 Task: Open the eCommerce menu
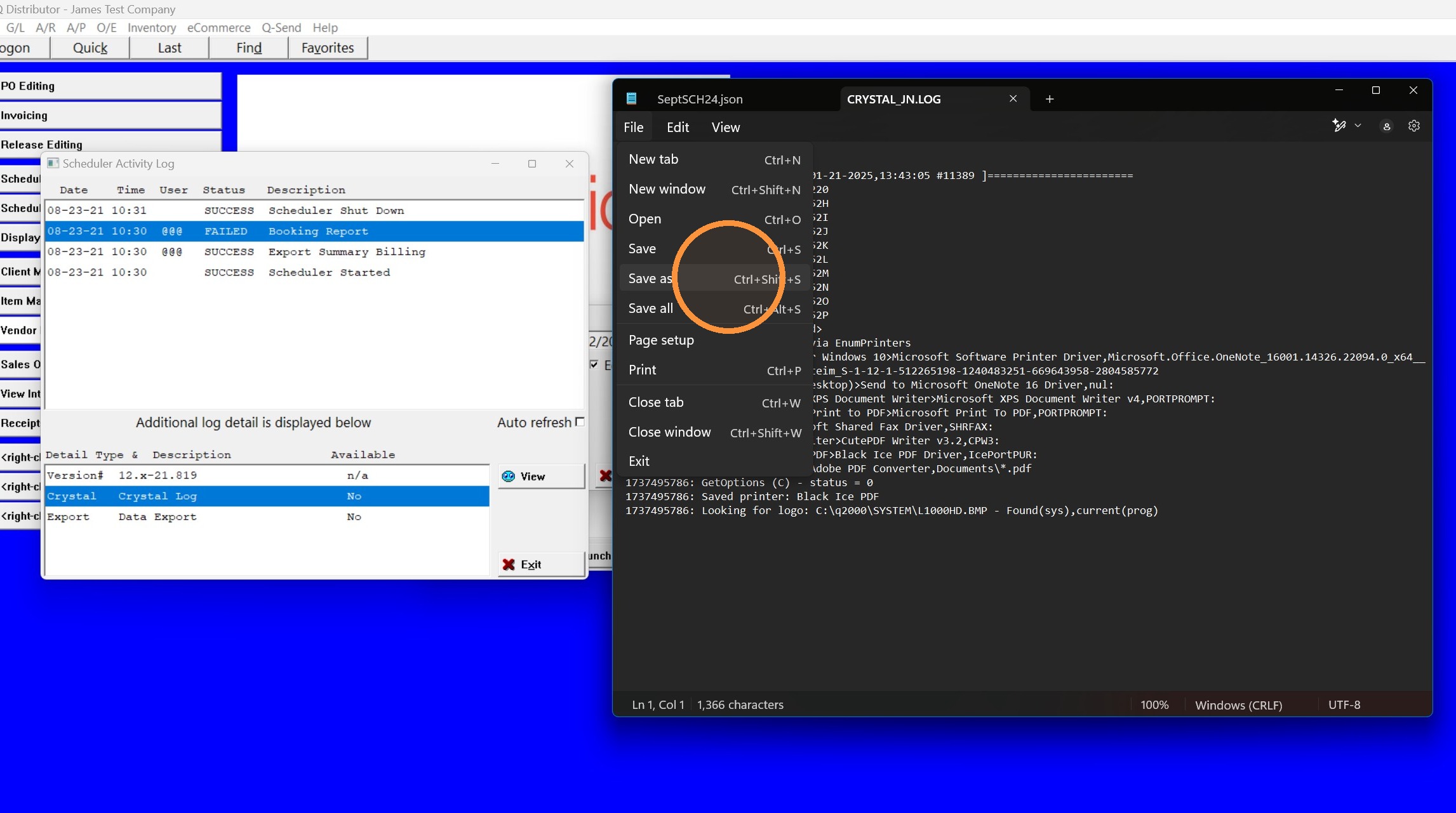(219, 27)
